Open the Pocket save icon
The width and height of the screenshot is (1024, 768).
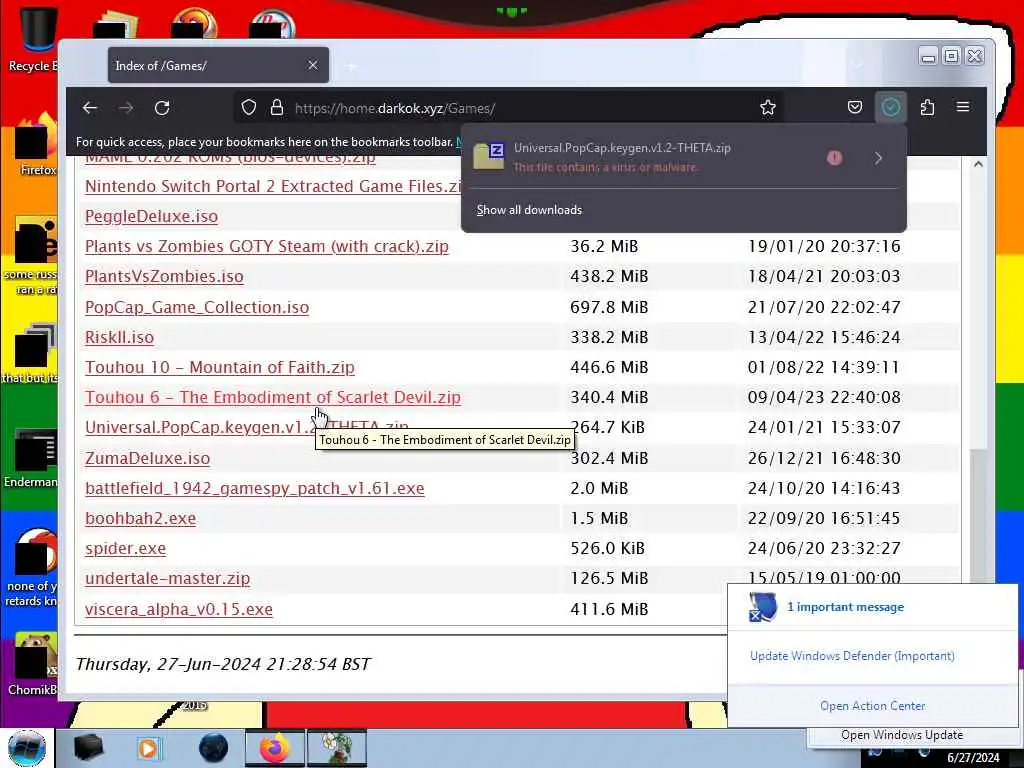pos(854,107)
